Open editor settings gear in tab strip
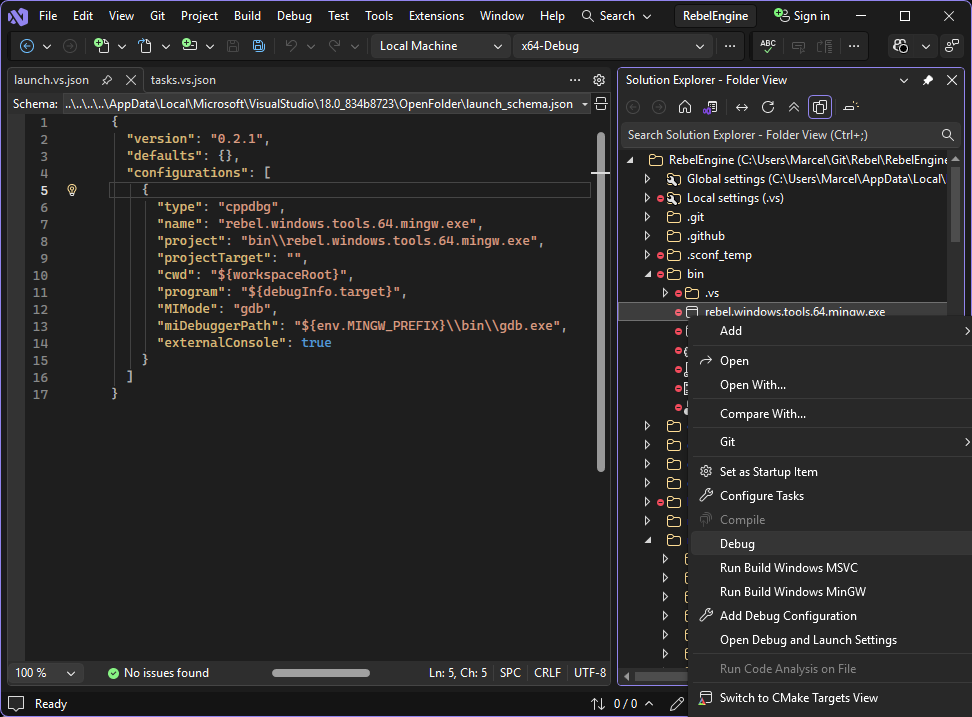 599,80
